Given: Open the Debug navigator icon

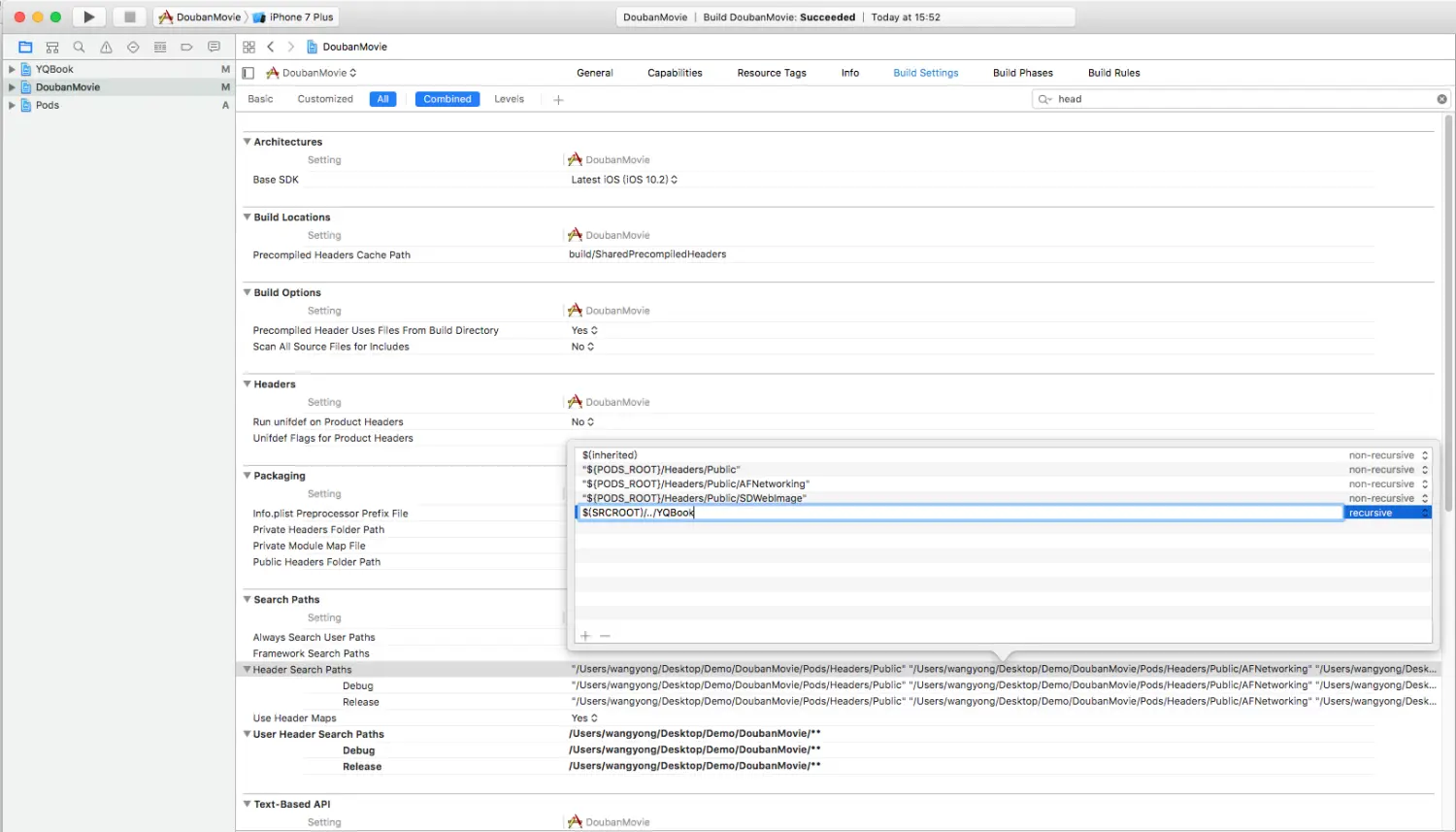Looking at the screenshot, I should (160, 47).
